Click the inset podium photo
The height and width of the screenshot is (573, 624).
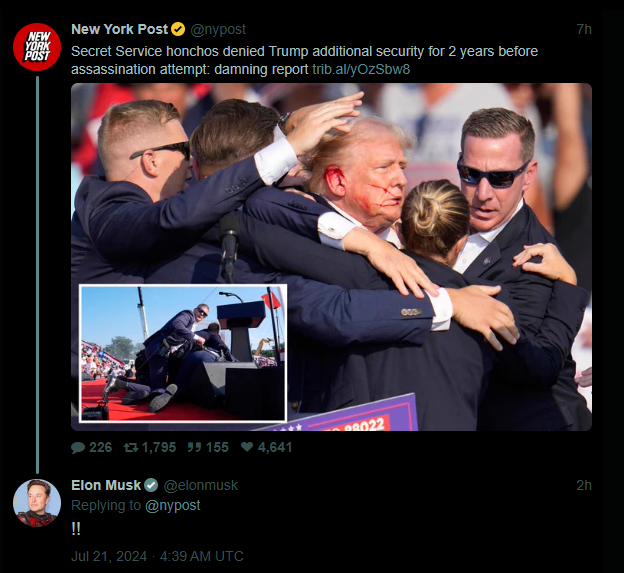[x=183, y=353]
